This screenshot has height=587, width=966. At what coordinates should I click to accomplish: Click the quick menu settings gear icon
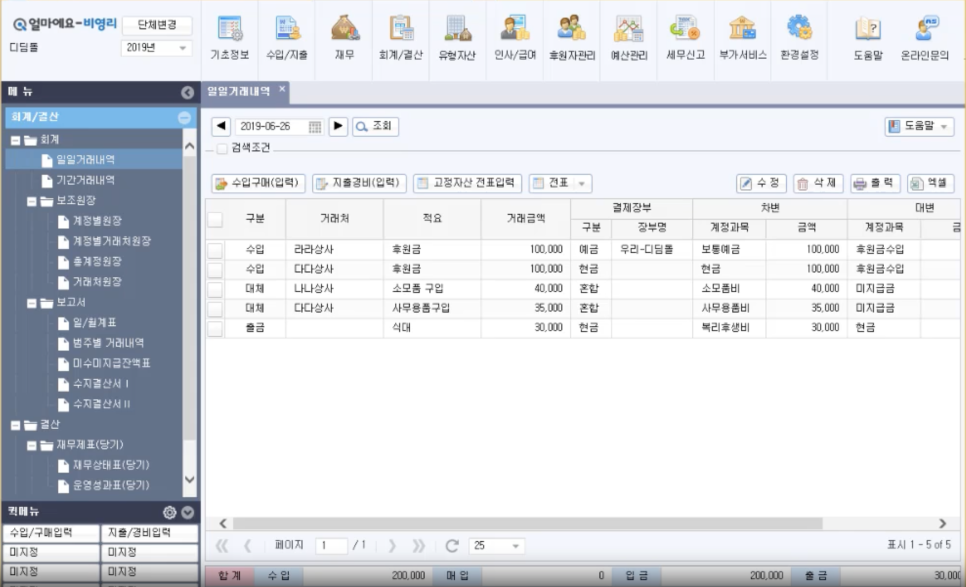169,512
